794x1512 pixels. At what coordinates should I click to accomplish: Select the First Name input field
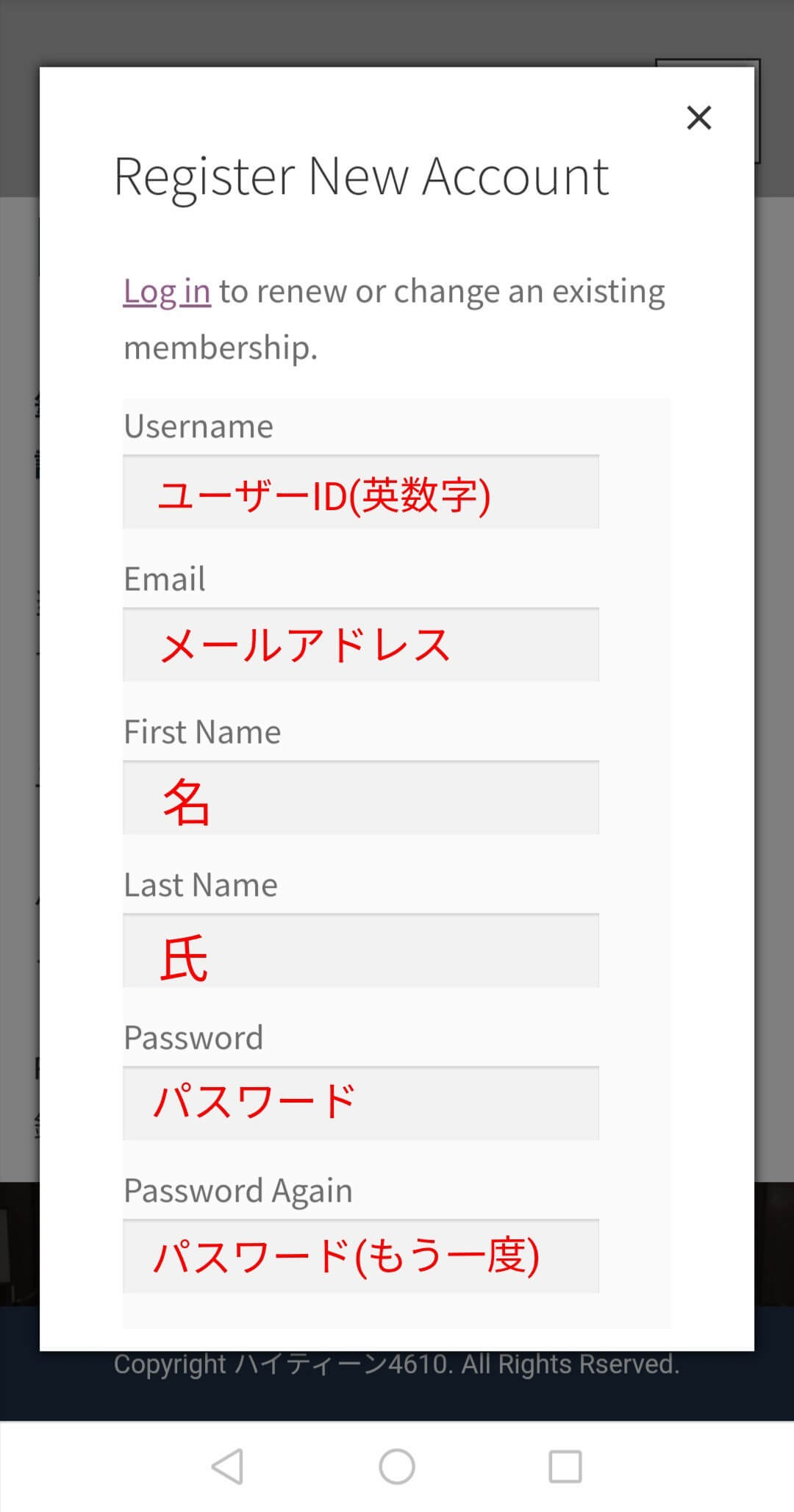[x=360, y=798]
